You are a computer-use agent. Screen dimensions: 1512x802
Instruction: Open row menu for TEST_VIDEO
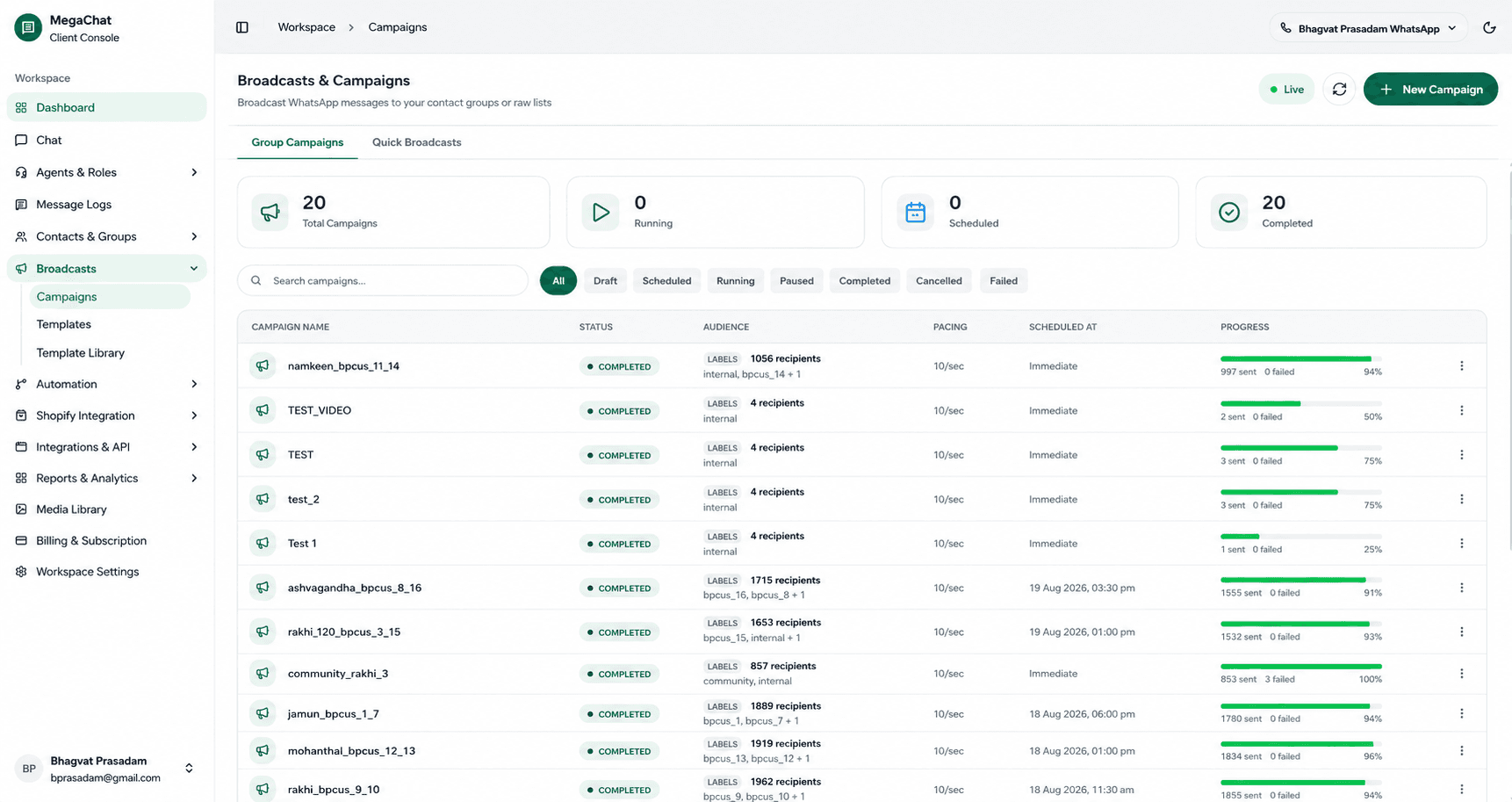coord(1462,410)
